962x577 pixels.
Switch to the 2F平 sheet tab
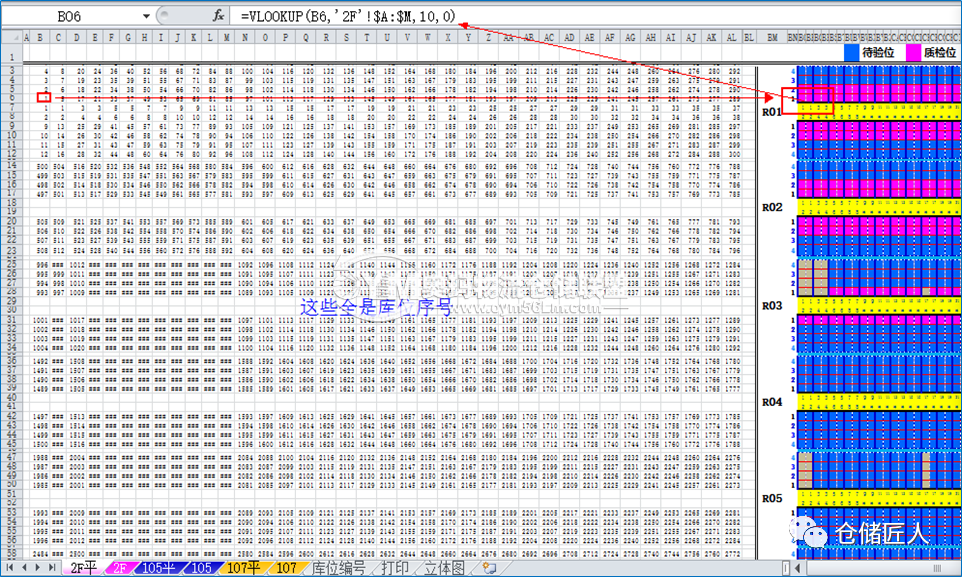coord(83,568)
